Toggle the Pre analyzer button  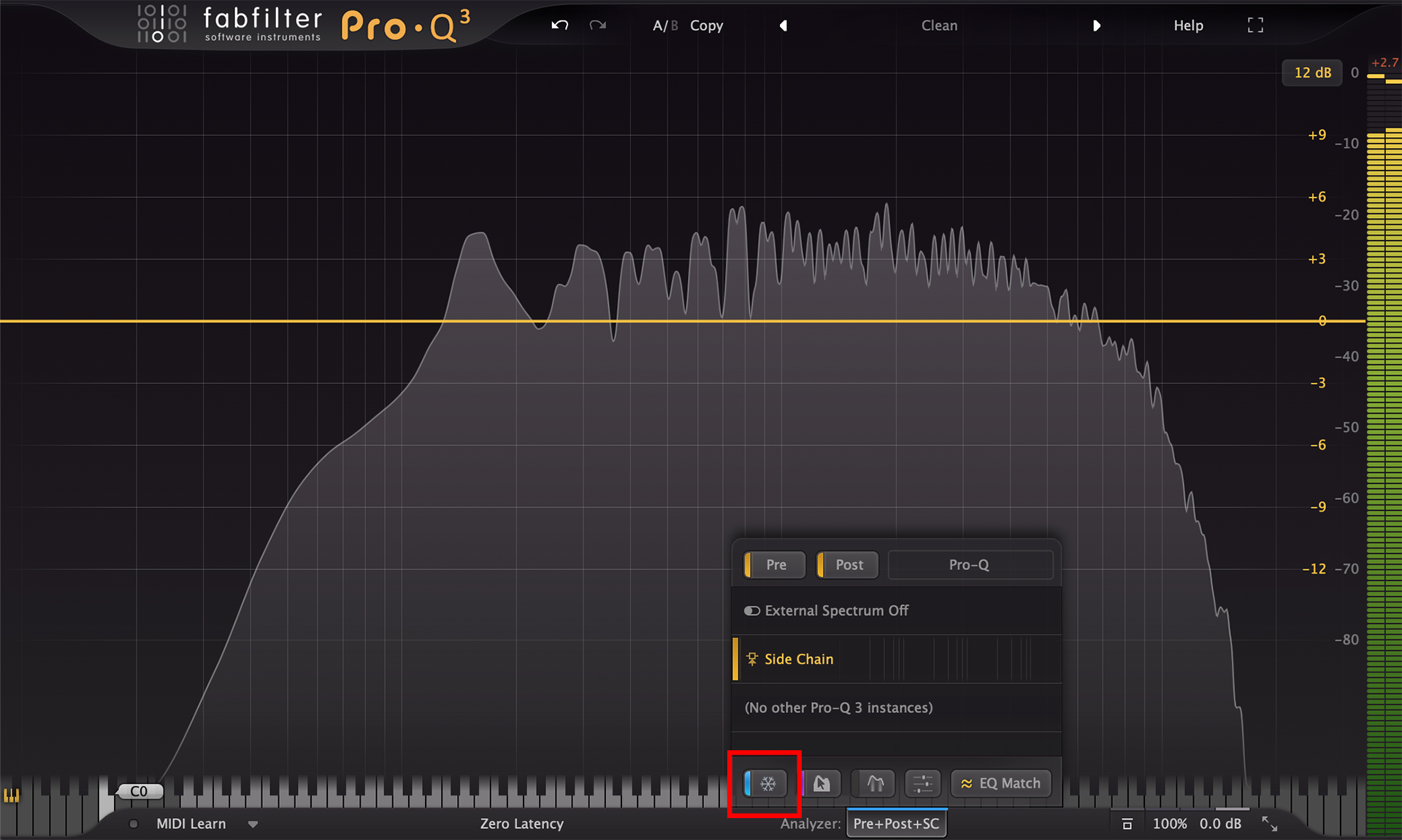775,565
